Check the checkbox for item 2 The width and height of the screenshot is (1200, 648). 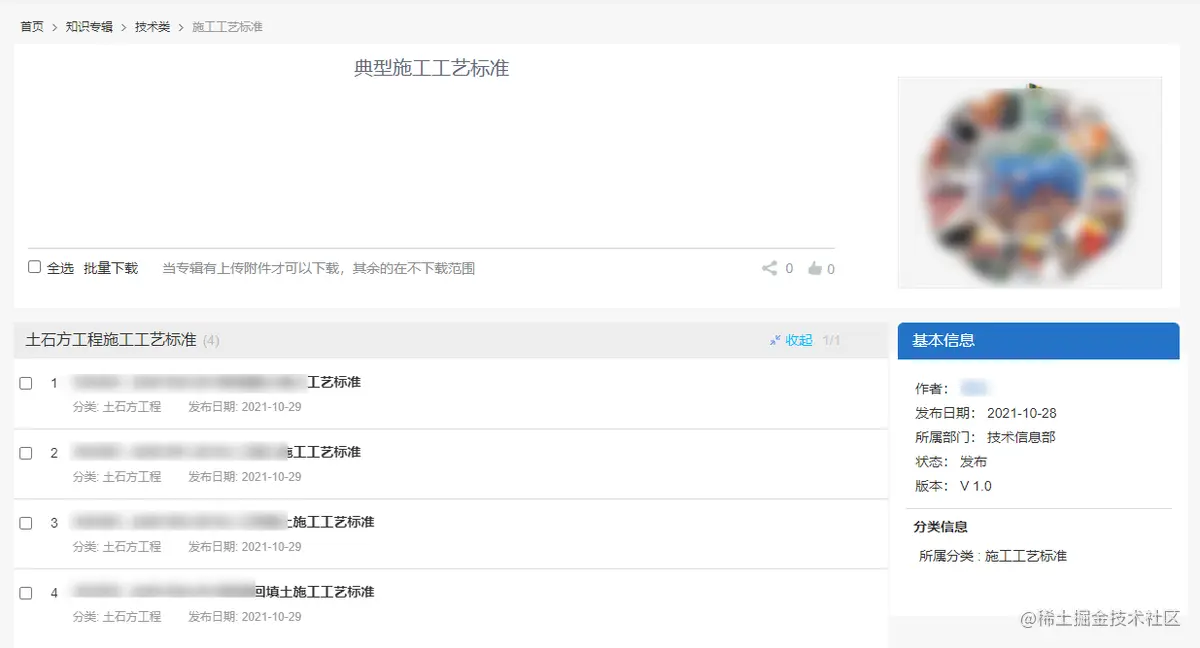tap(26, 453)
